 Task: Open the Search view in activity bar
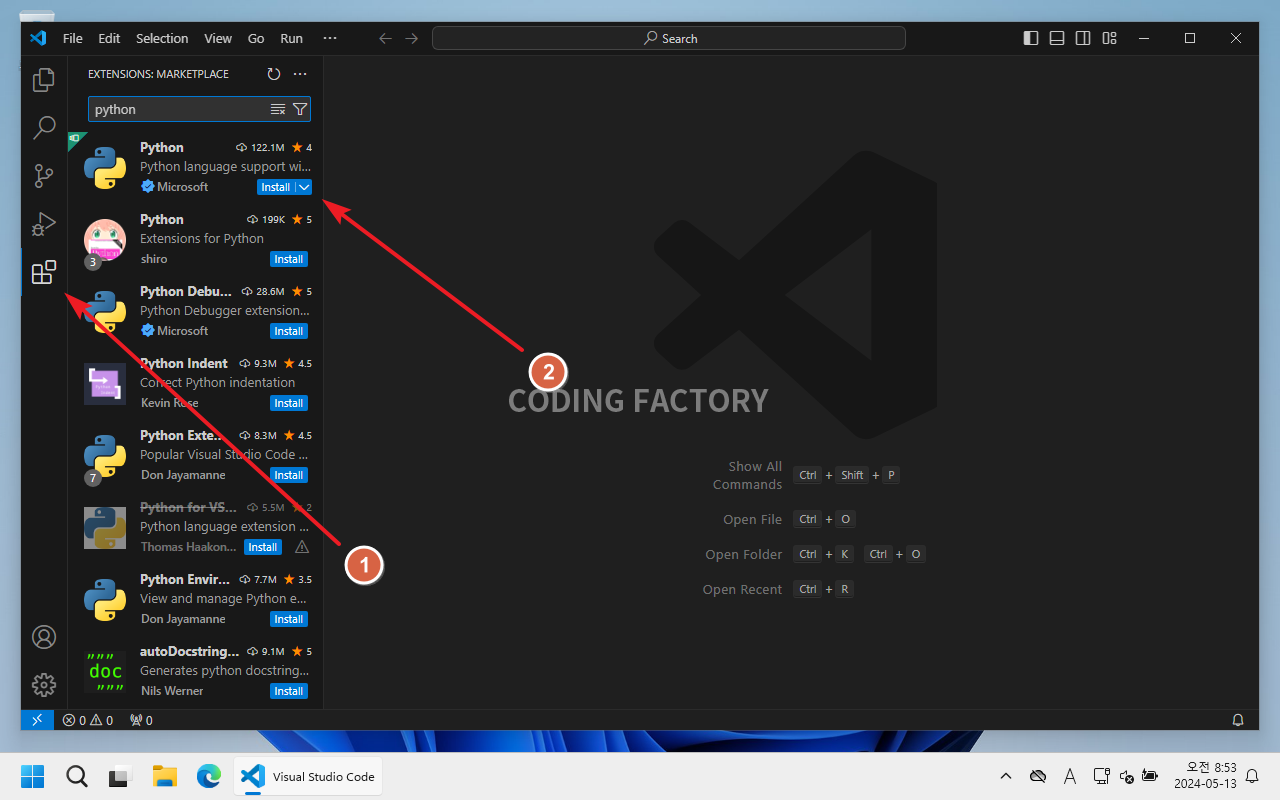click(44, 128)
